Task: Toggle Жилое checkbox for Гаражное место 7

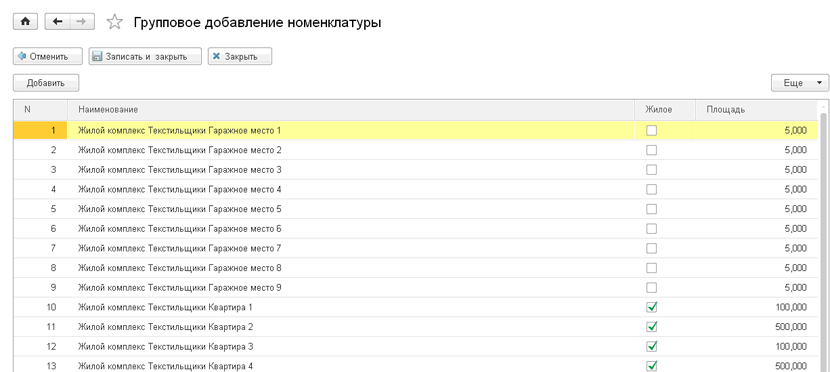Action: [652, 248]
